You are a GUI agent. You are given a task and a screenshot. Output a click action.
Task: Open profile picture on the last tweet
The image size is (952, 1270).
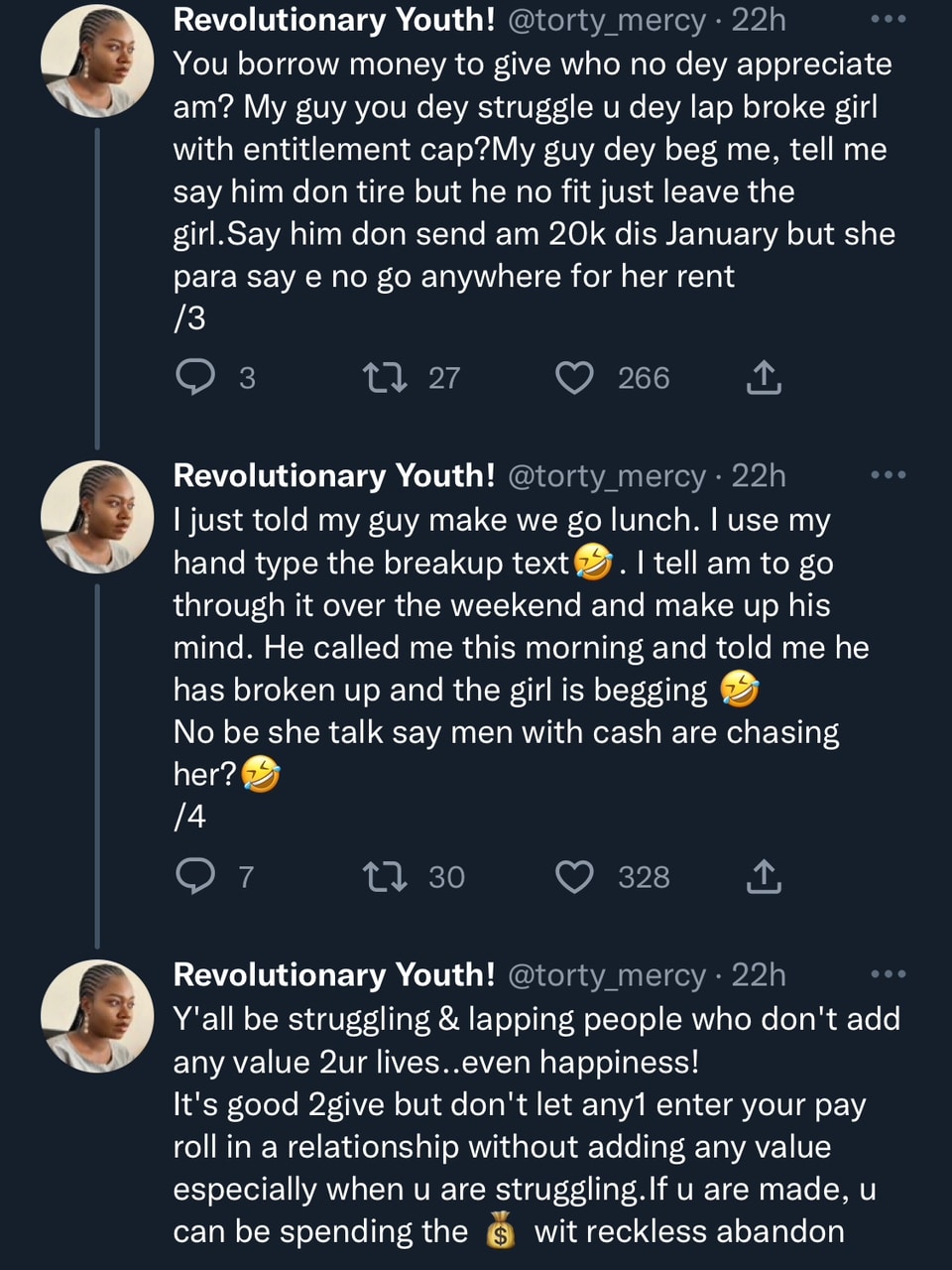[97, 1016]
